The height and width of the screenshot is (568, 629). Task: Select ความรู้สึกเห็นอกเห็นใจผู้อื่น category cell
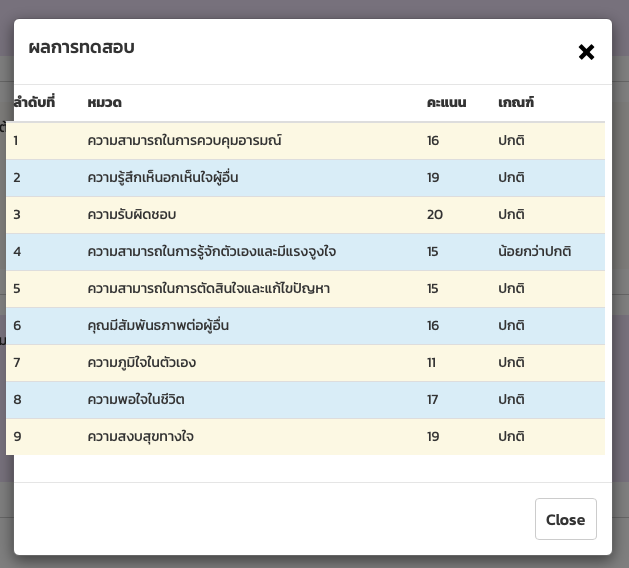pos(162,177)
